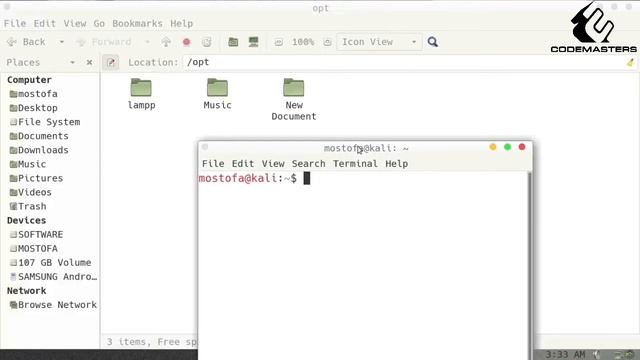Screen dimensions: 640x360
Task: Open Music in the Places sidebar
Action: click(28, 164)
